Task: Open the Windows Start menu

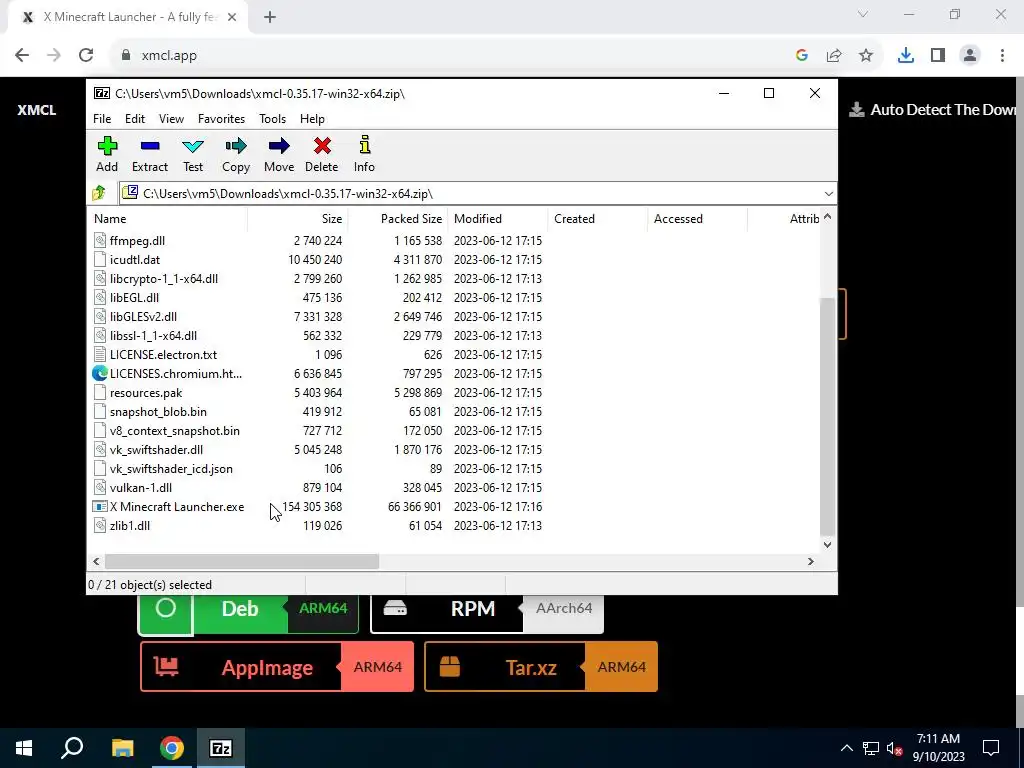Action: click(24, 748)
